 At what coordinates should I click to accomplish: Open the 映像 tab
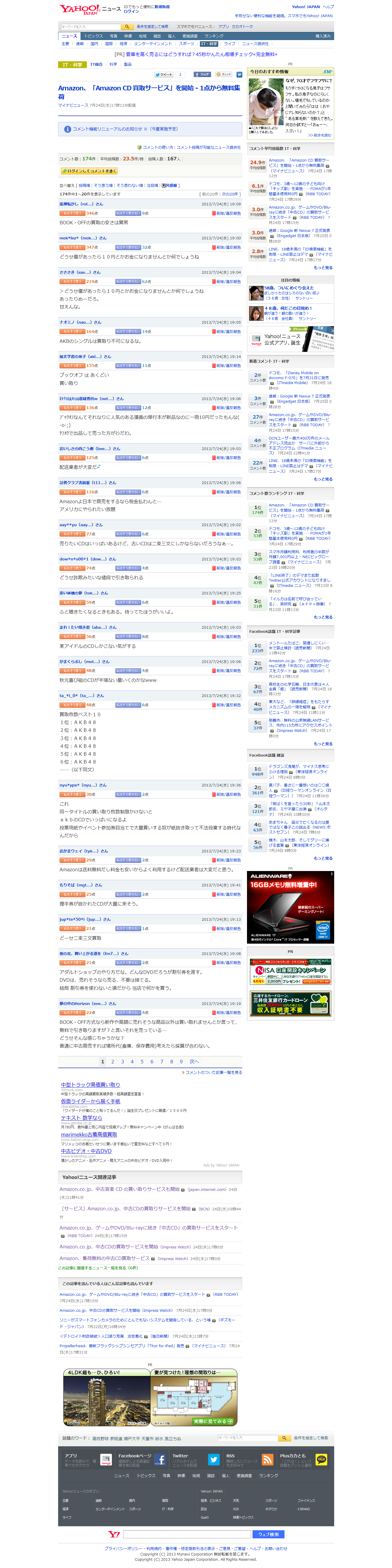(x=128, y=36)
